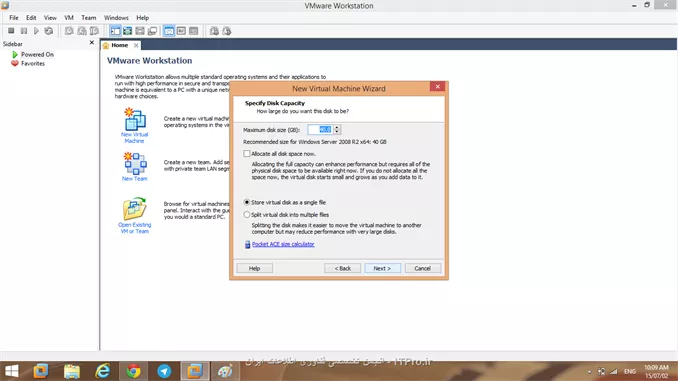The width and height of the screenshot is (678, 381).
Task: Launch Google Chrome from the taskbar
Action: tap(134, 371)
